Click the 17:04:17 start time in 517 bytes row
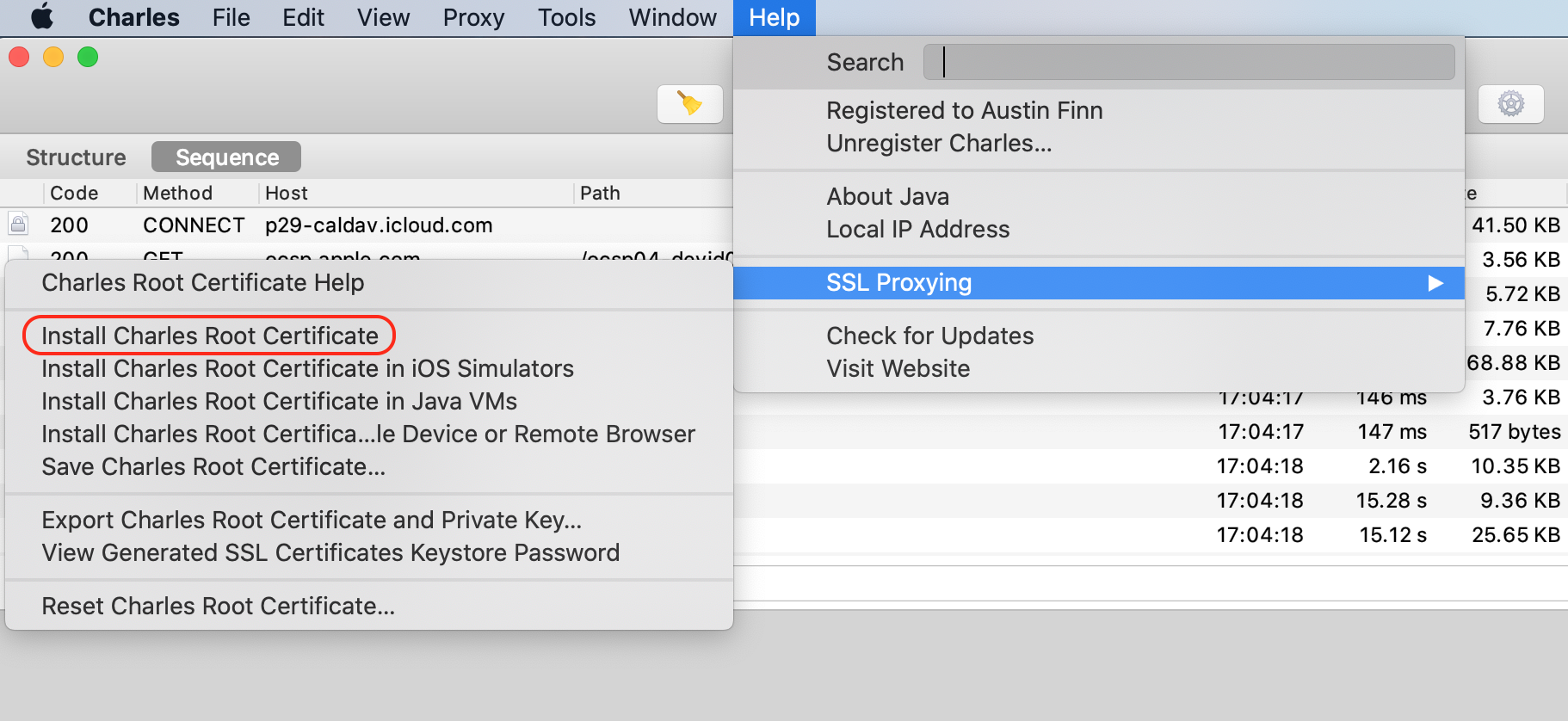1568x721 pixels. click(x=1261, y=432)
